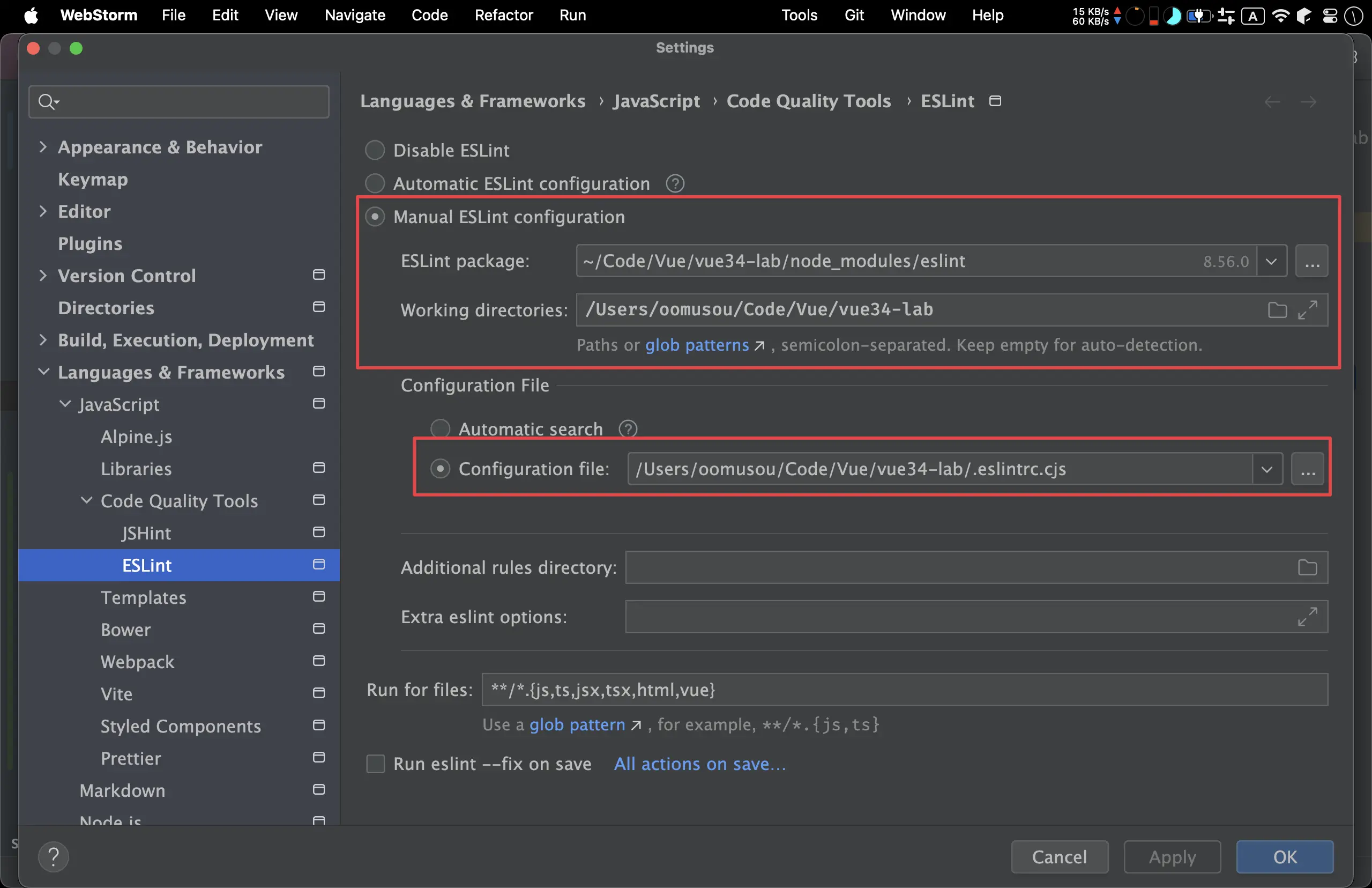Click the project-level icon next to ESLint breadcrumb
Image resolution: width=1372 pixels, height=888 pixels.
point(995,101)
